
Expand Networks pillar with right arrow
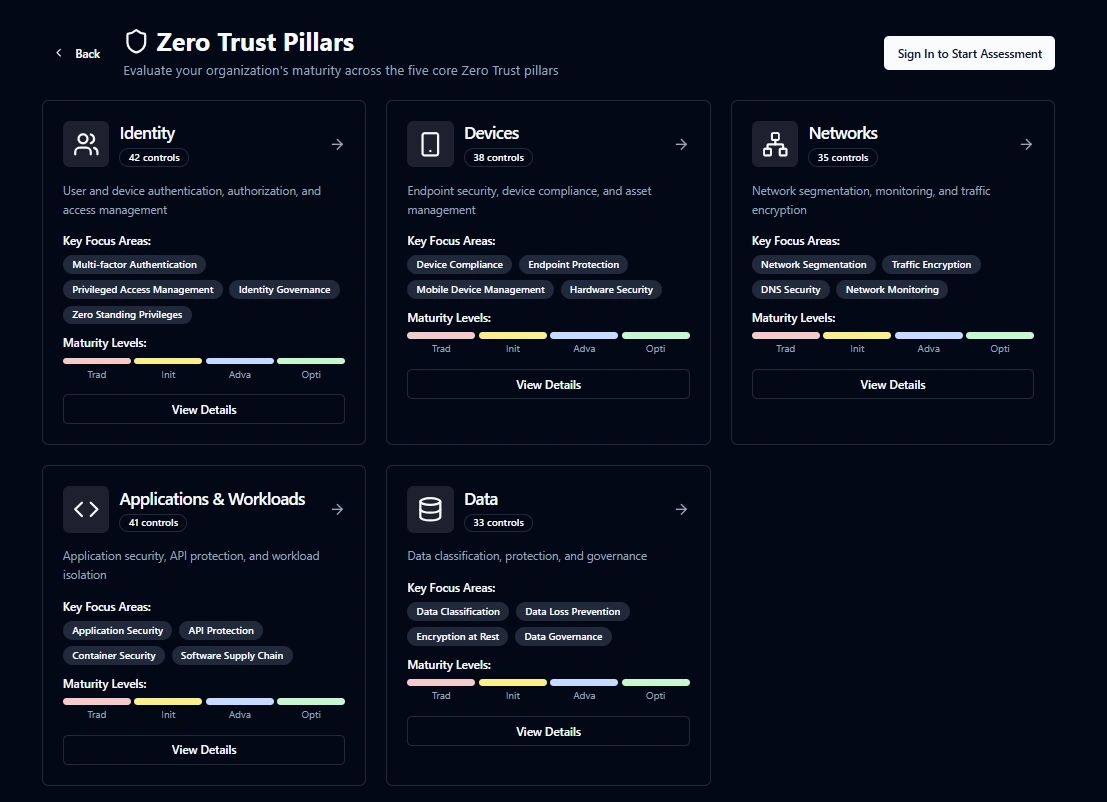click(x=1026, y=144)
